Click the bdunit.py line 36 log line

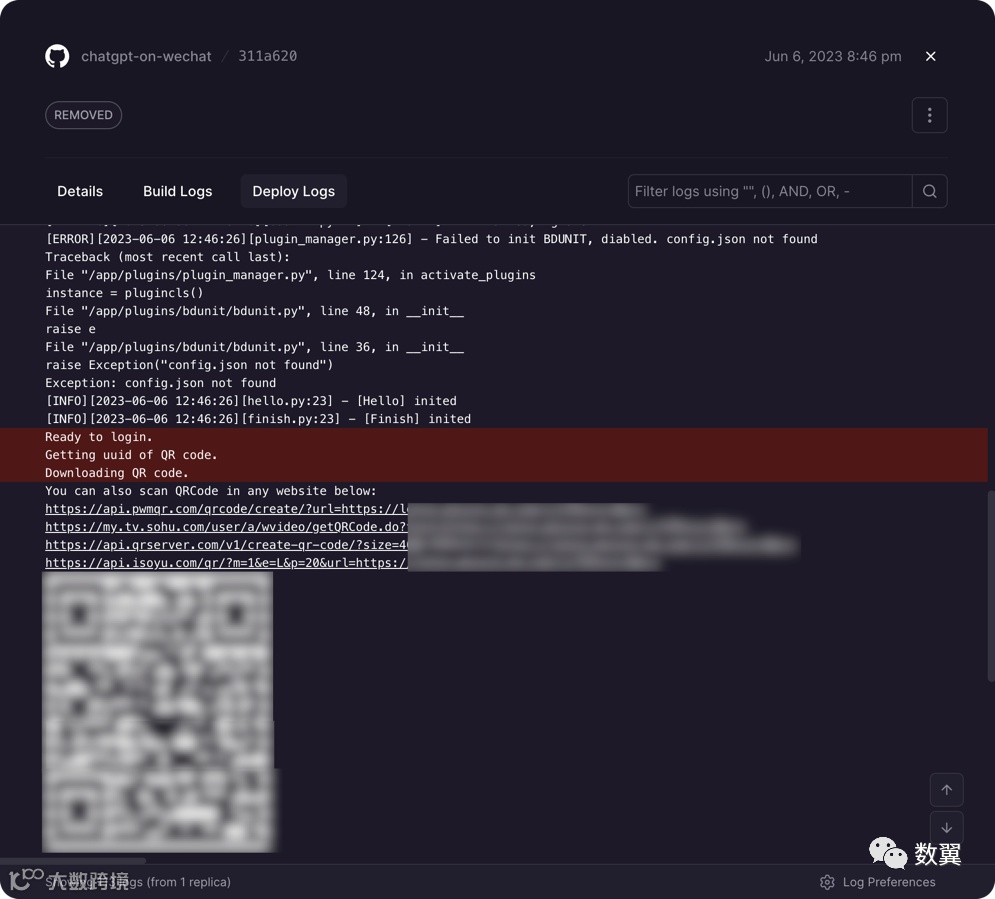coord(254,347)
